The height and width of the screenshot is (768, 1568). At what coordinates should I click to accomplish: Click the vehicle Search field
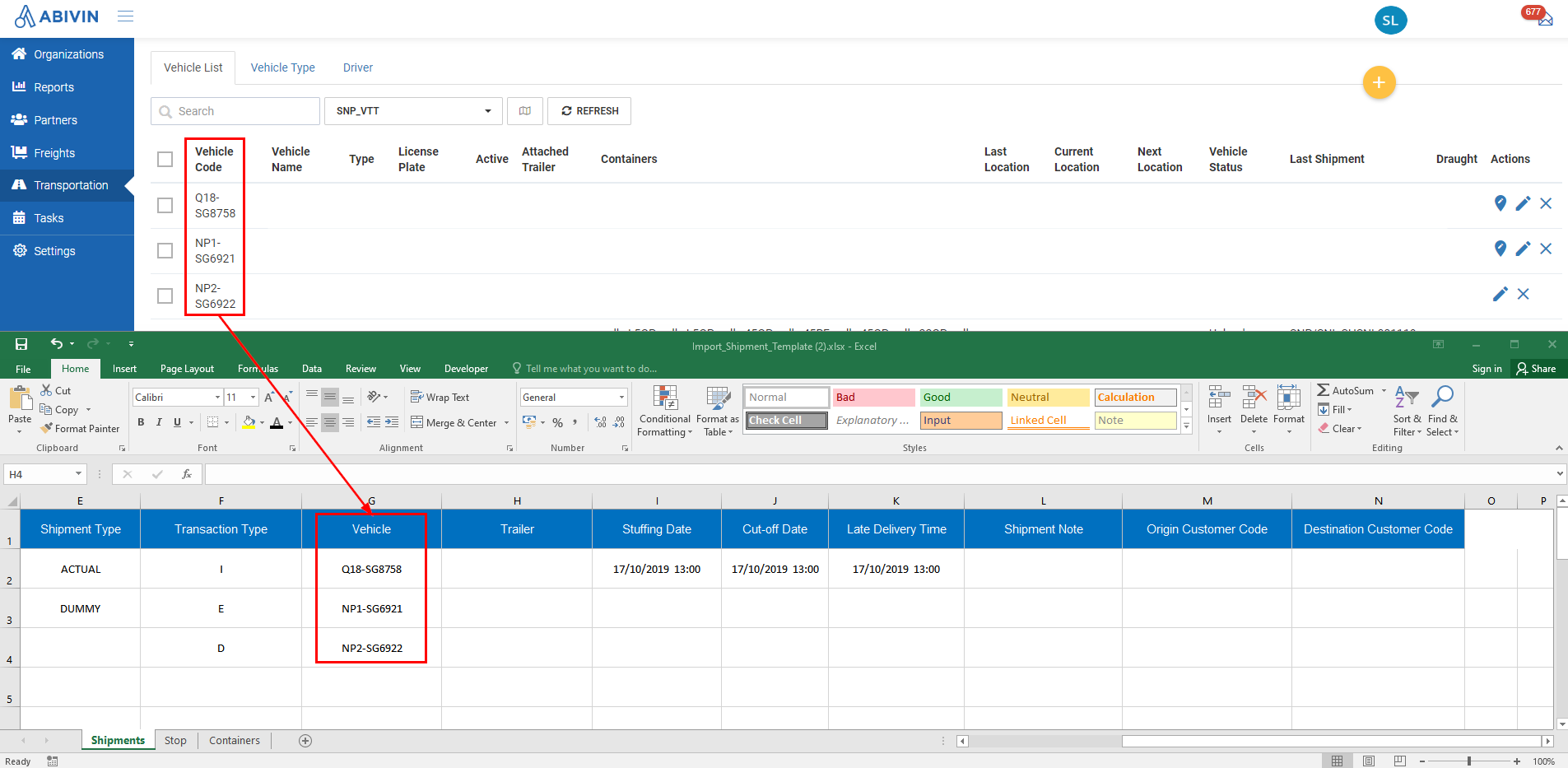[235, 111]
